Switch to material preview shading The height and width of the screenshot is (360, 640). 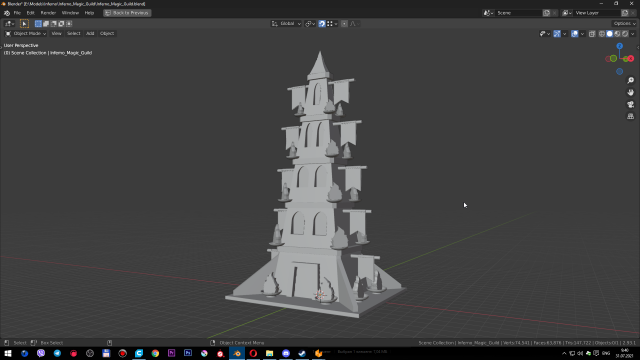pos(617,34)
